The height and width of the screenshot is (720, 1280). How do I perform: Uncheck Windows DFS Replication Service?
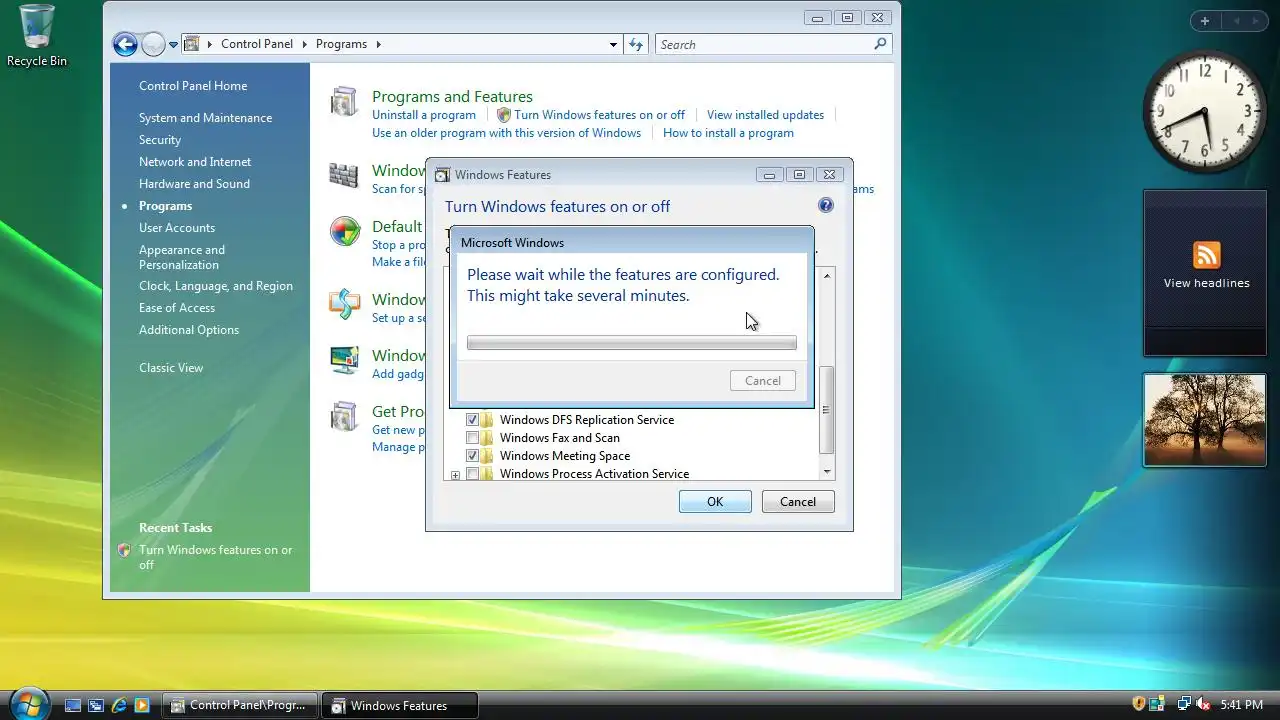pyautogui.click(x=472, y=420)
